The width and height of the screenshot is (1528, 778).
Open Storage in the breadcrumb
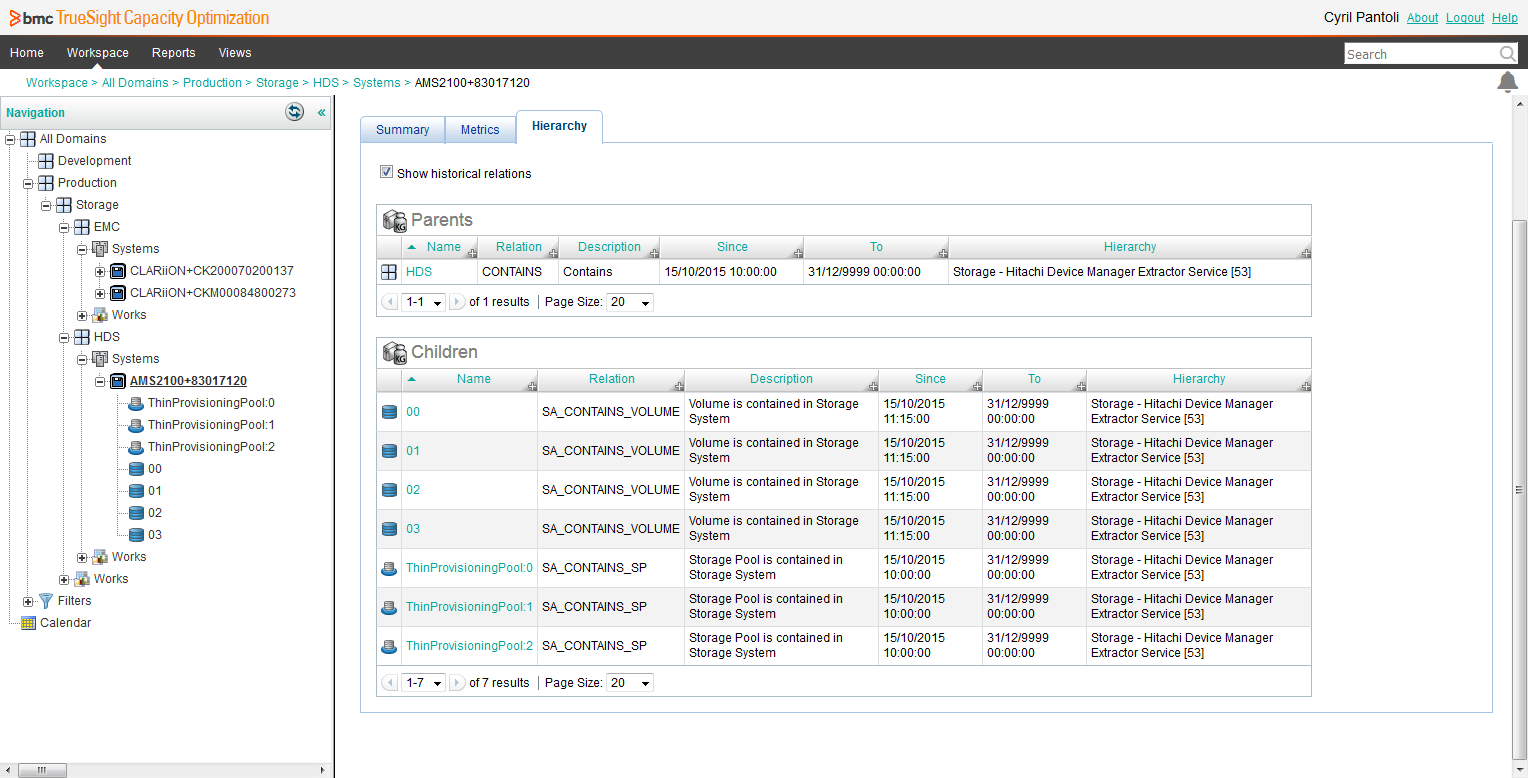tap(277, 83)
